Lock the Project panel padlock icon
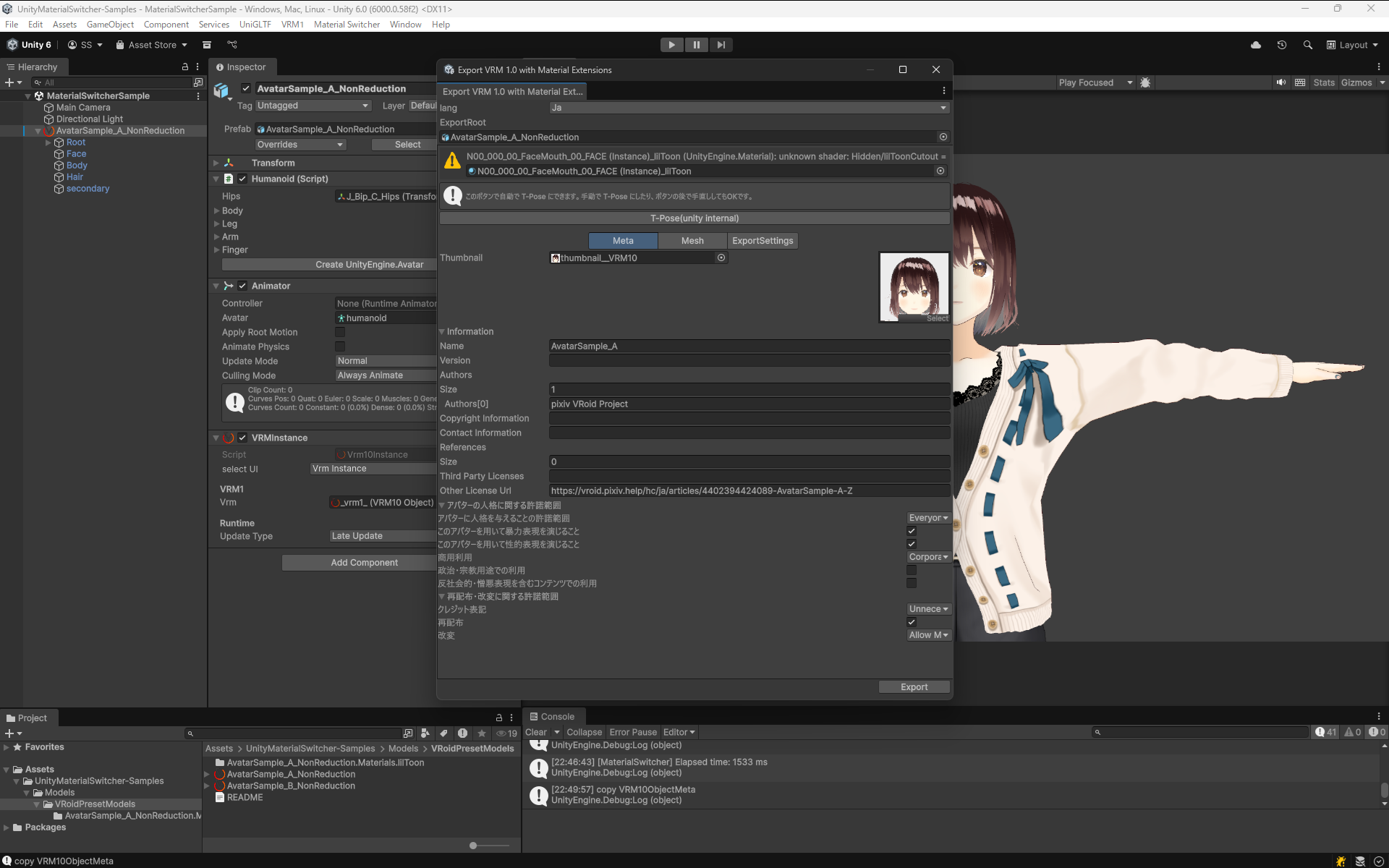 [x=498, y=718]
